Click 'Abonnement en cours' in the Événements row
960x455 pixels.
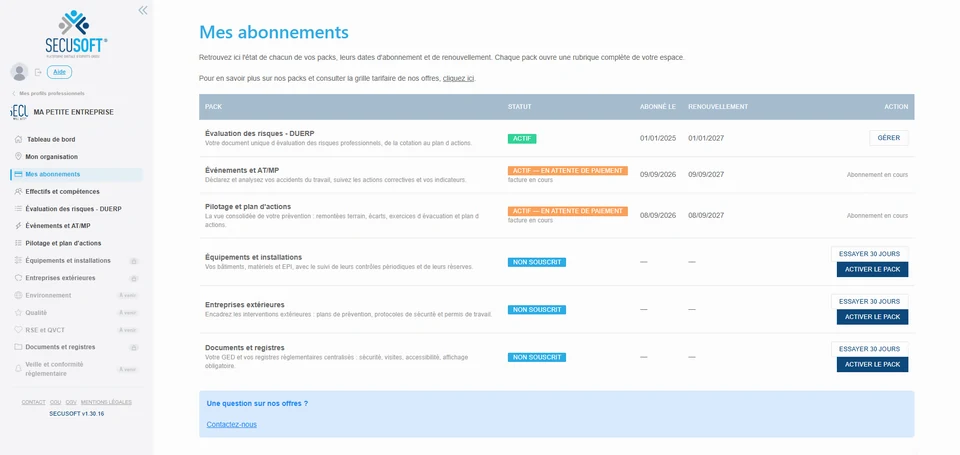coord(877,175)
